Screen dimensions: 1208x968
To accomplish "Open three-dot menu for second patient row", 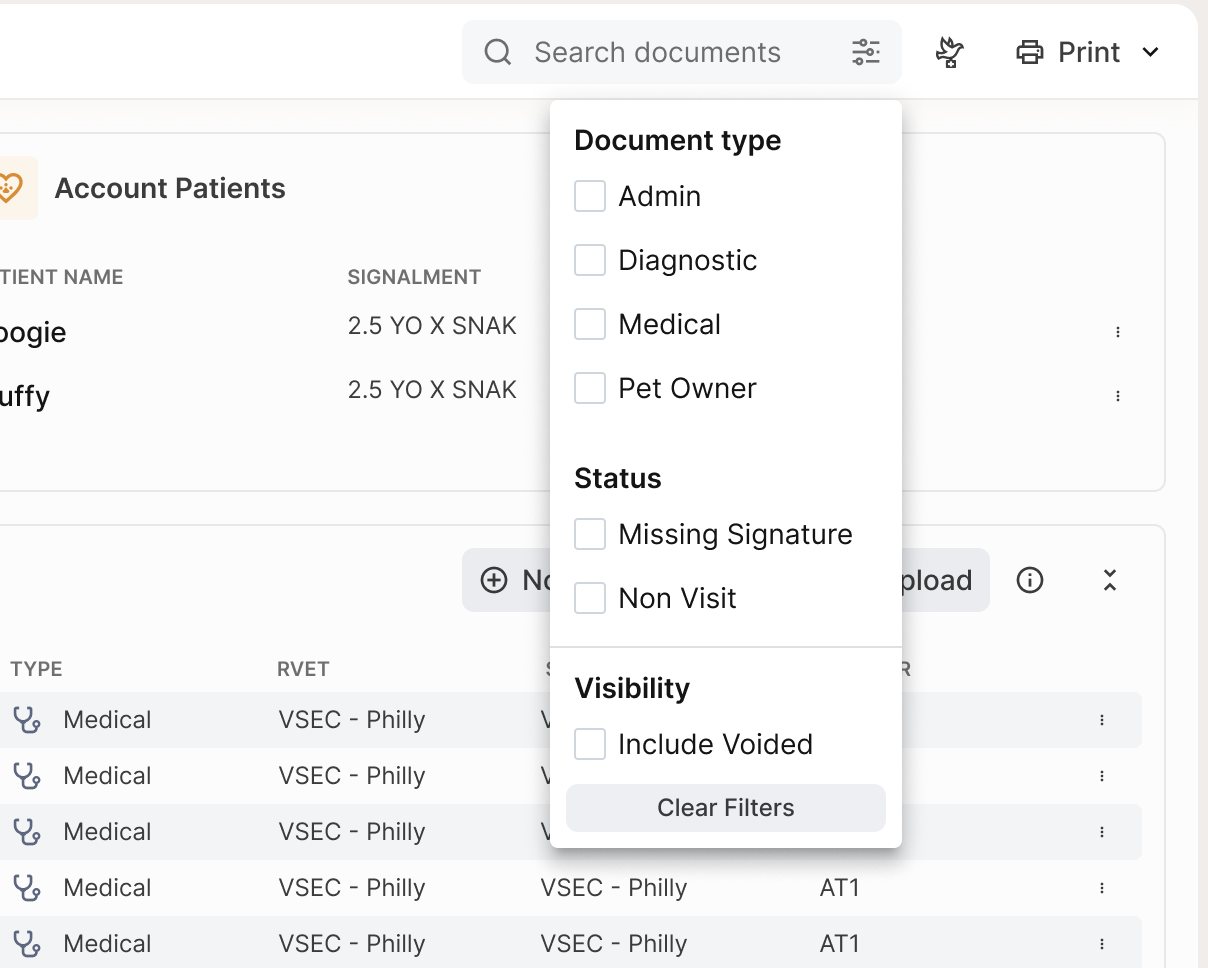I will click(x=1117, y=396).
